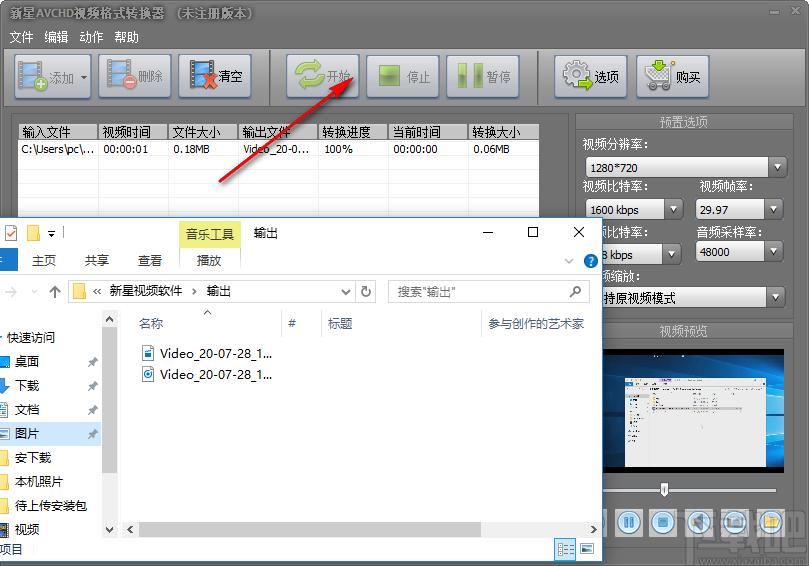This screenshot has height=566, width=809.
Task: Click the 暂停 (Pause) toolbar button
Action: coord(482,76)
